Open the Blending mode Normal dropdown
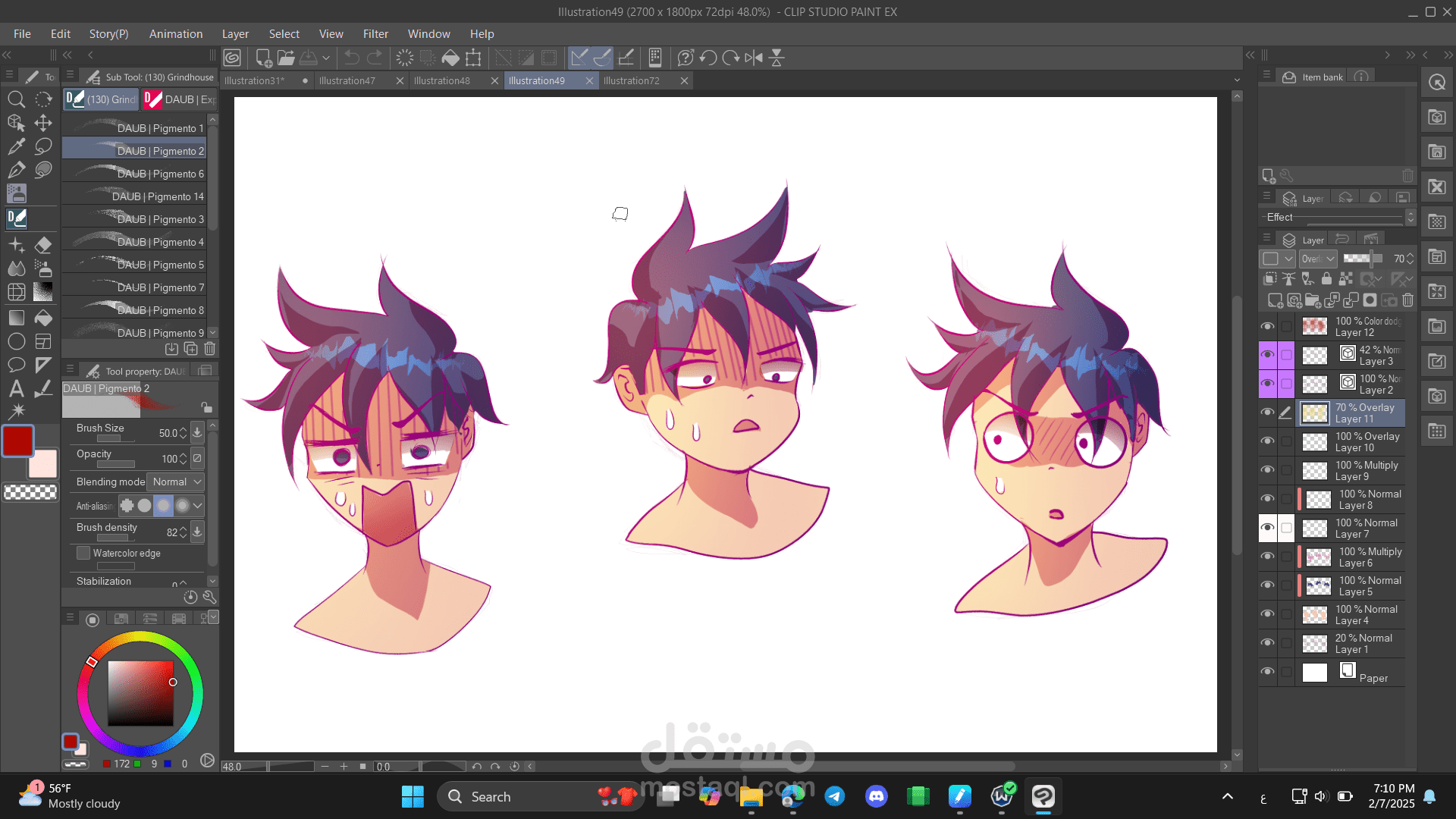This screenshot has width=1456, height=819. pos(177,482)
